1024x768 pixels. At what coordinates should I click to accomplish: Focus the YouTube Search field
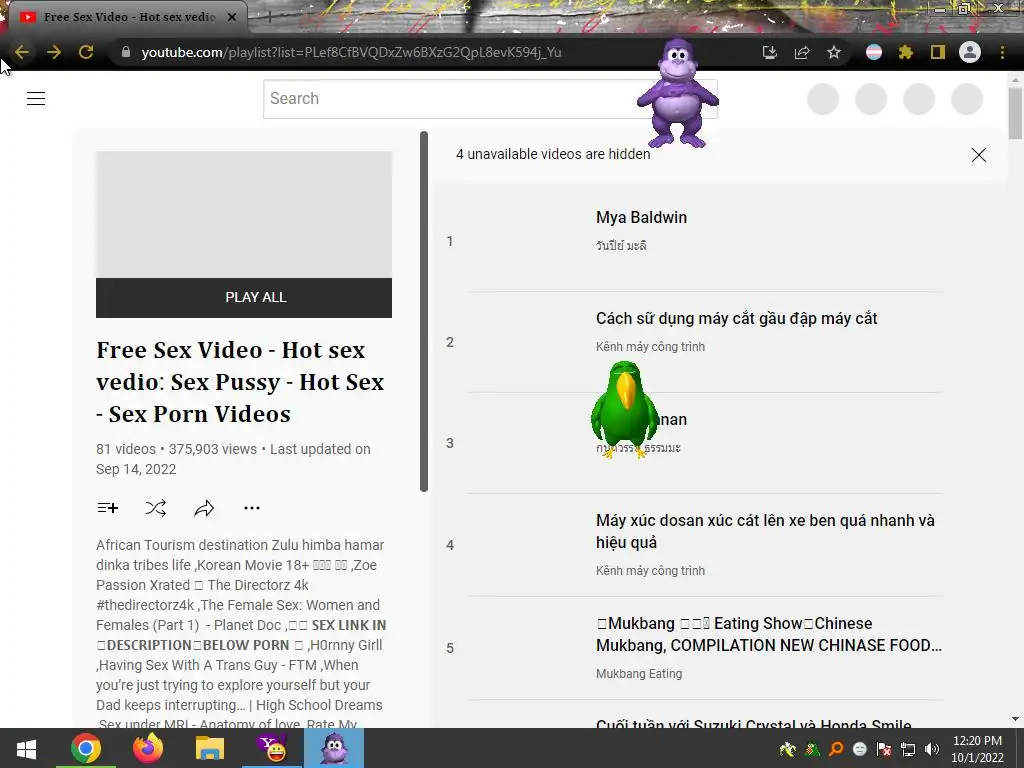(490, 99)
